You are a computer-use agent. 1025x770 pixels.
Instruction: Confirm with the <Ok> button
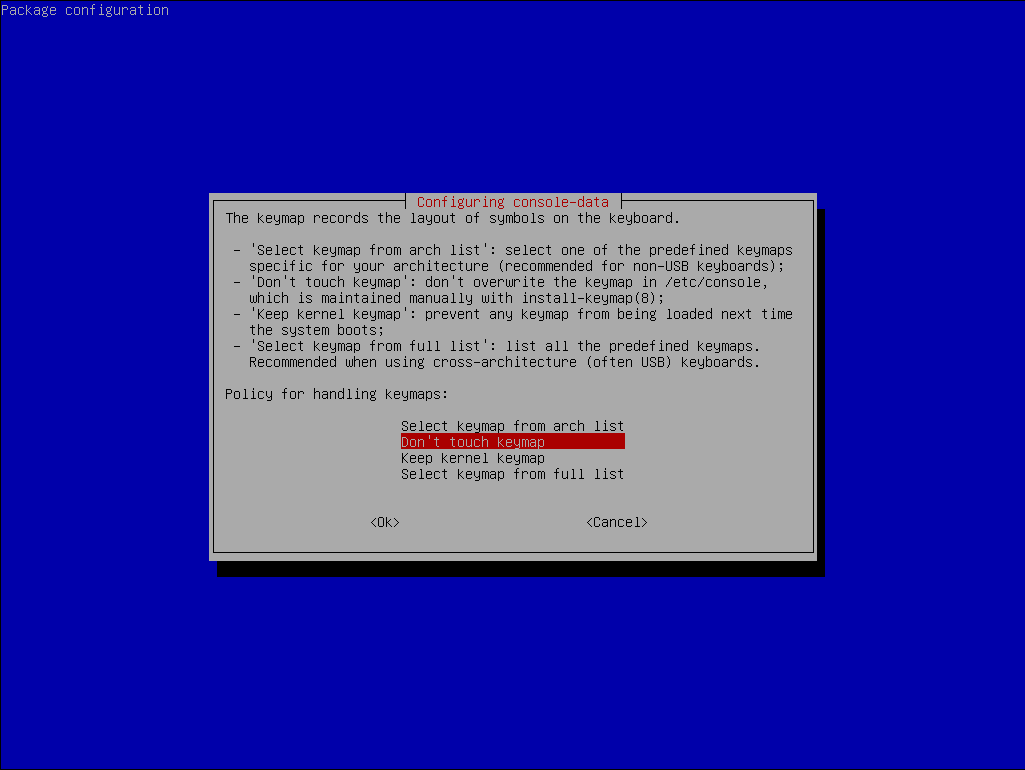click(x=385, y=522)
